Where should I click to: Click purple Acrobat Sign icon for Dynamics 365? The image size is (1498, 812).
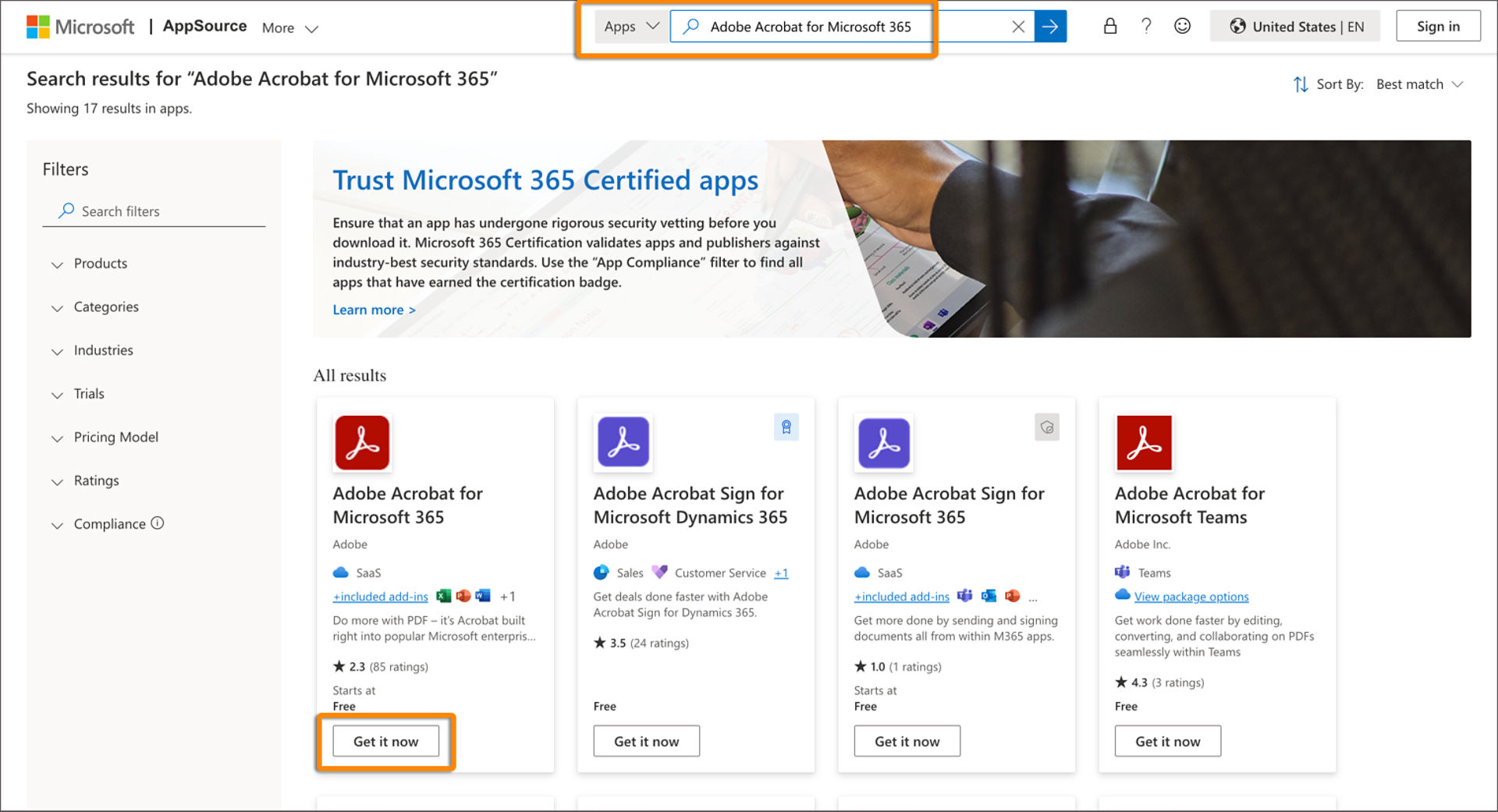[x=623, y=442]
